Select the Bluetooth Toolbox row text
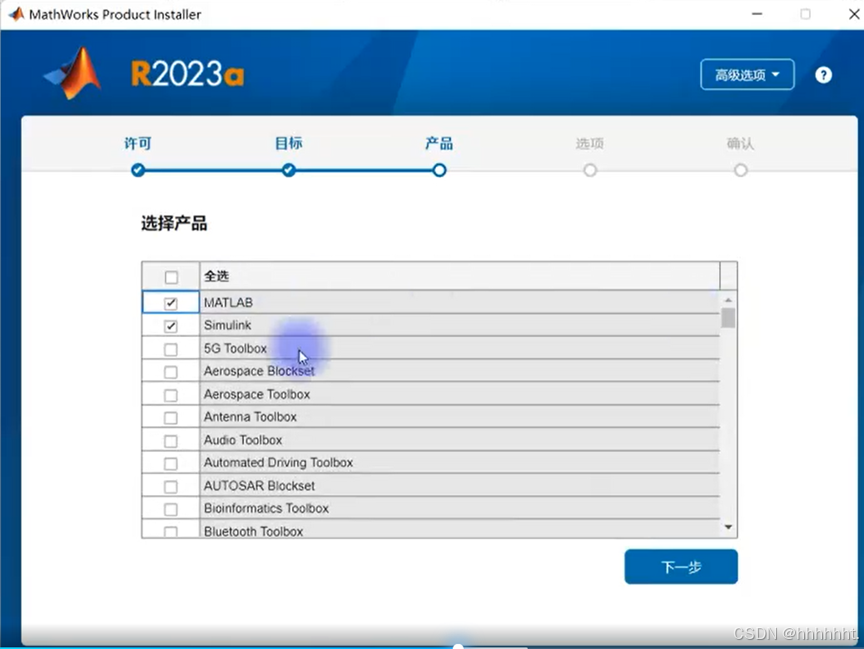864x649 pixels. coord(253,532)
